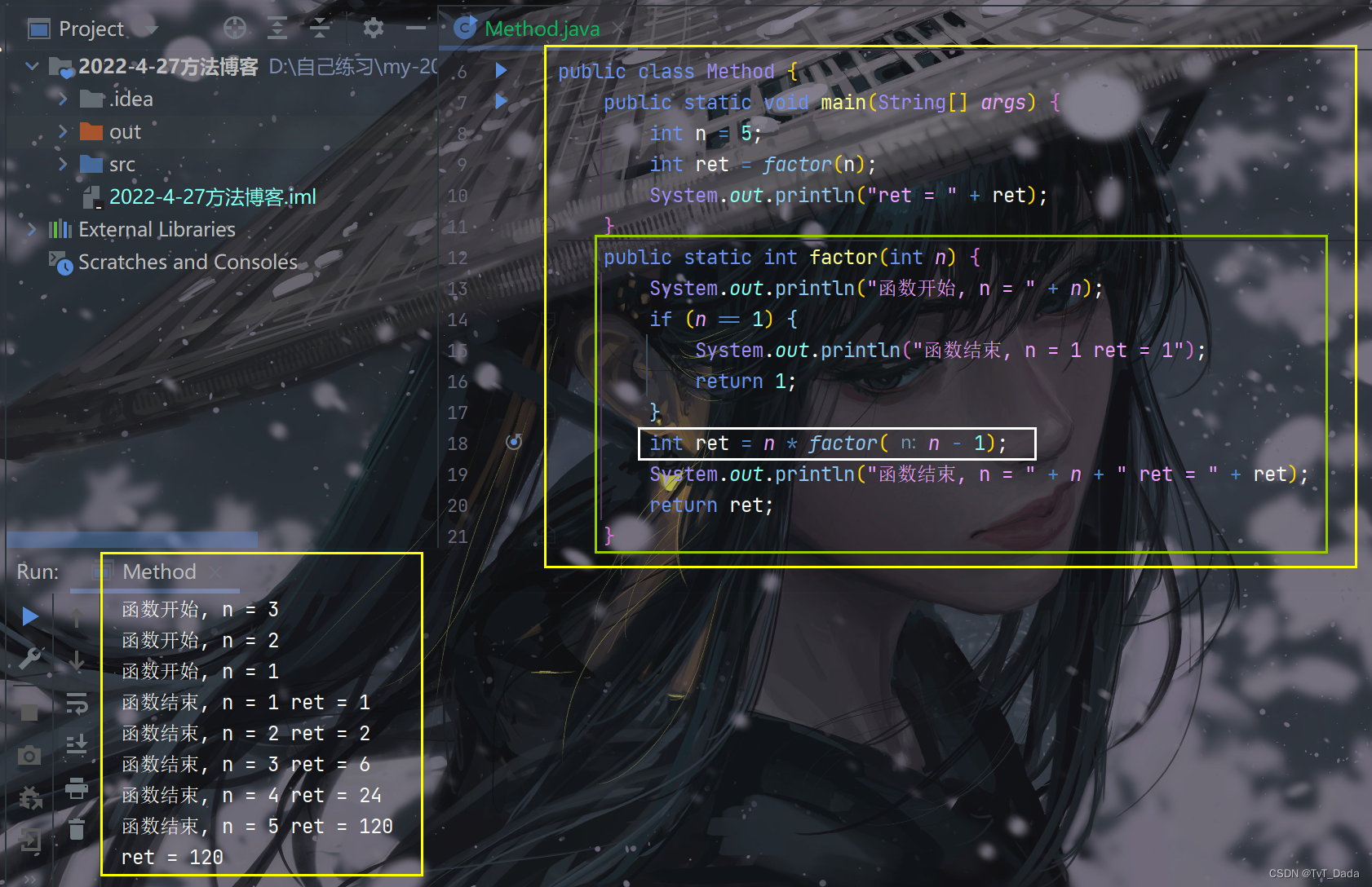
Task: Click run gutter arrow on line 7
Action: point(502,102)
